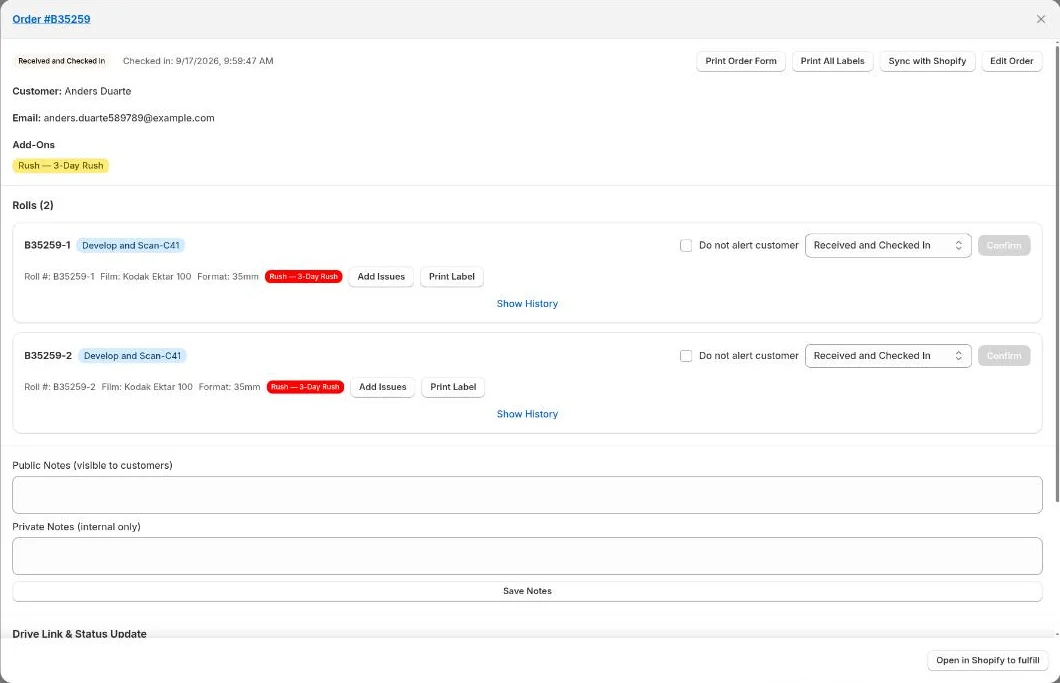Image resolution: width=1060 pixels, height=683 pixels.
Task: Click the Print Order Form button
Action: coord(741,61)
